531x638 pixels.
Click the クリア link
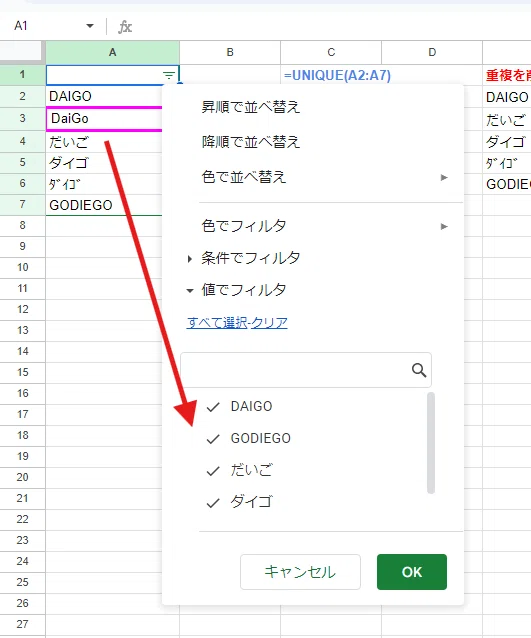[269, 323]
